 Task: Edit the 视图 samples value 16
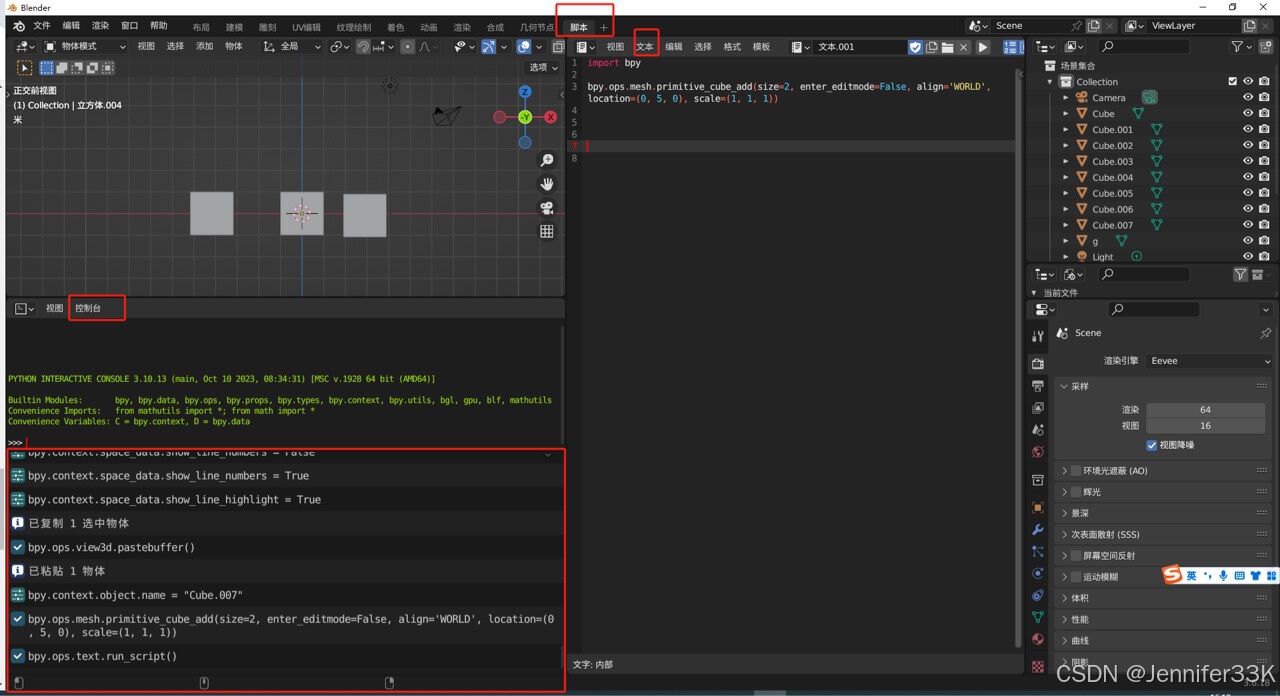coord(1205,426)
